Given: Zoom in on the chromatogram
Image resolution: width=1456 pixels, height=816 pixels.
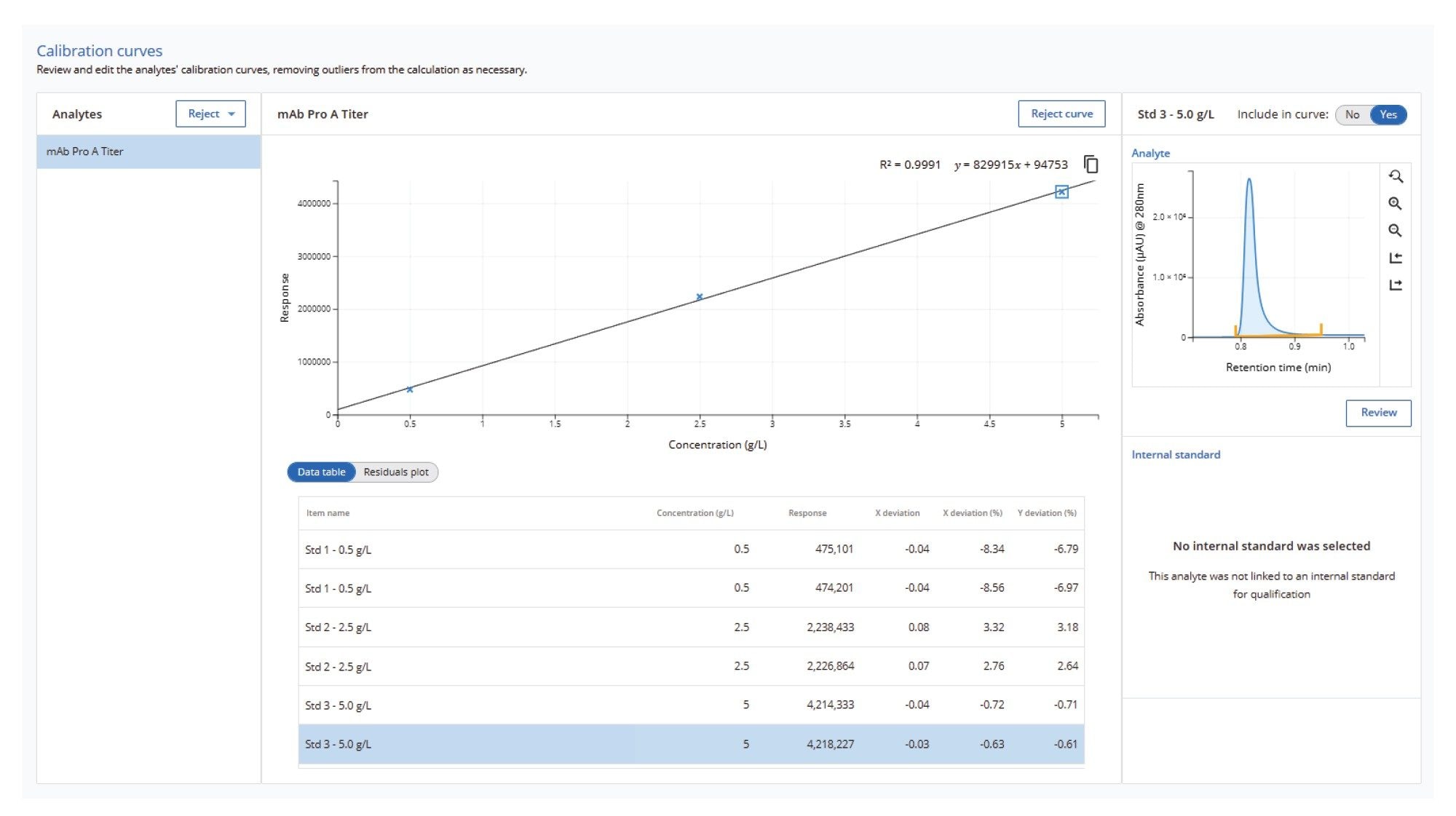Looking at the screenshot, I should pos(1395,204).
